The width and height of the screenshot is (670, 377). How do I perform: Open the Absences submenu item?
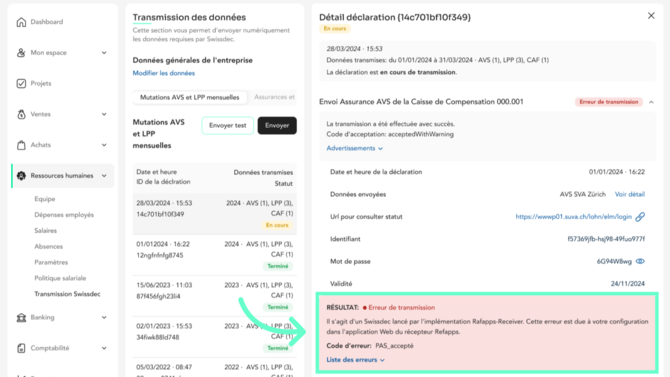(48, 246)
